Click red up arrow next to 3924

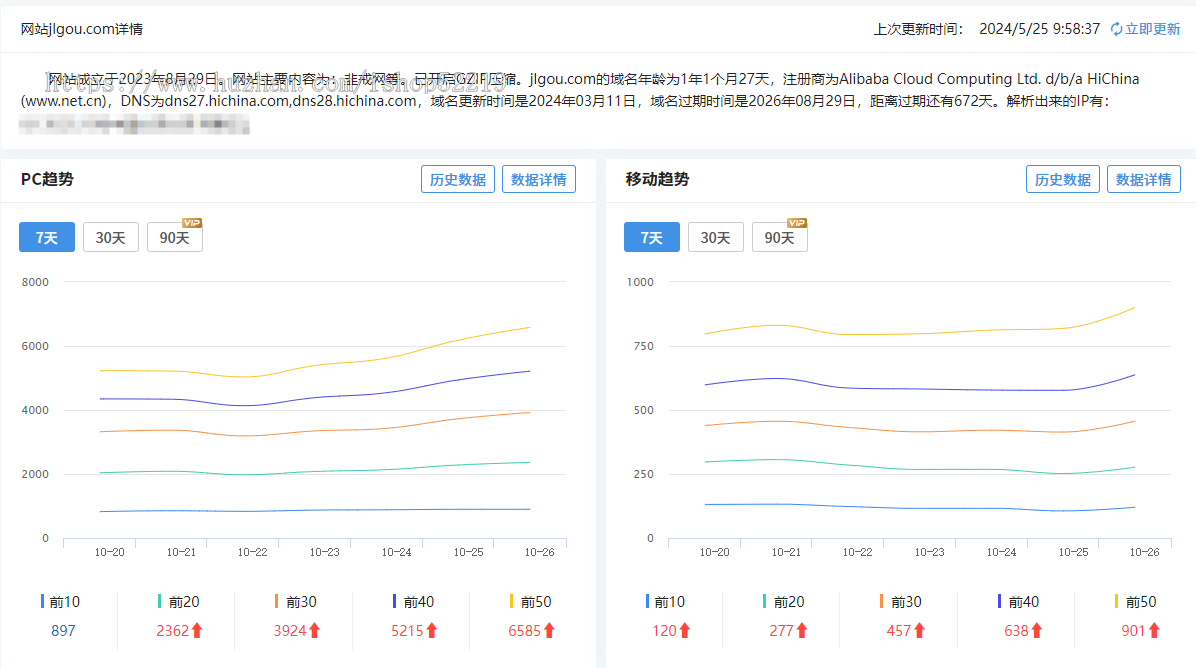coord(314,631)
